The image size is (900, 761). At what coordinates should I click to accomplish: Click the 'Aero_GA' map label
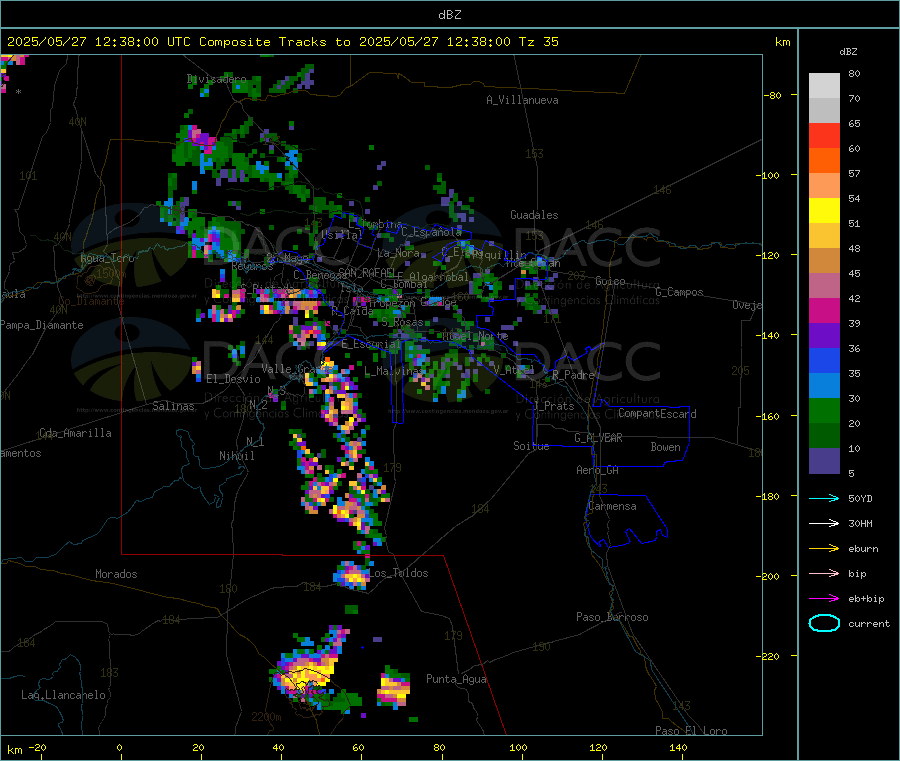pos(598,470)
